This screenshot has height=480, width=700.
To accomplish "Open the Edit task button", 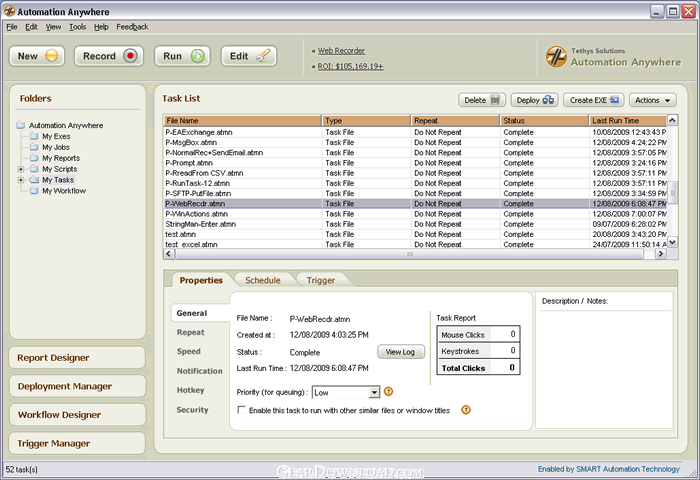I will coord(249,56).
